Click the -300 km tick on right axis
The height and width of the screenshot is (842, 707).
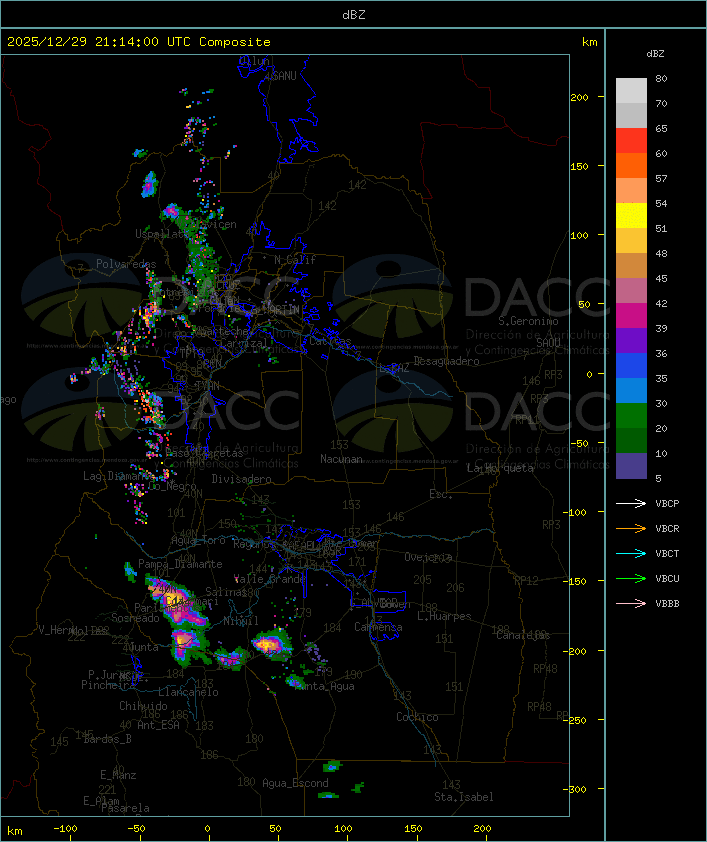pyautogui.click(x=577, y=789)
